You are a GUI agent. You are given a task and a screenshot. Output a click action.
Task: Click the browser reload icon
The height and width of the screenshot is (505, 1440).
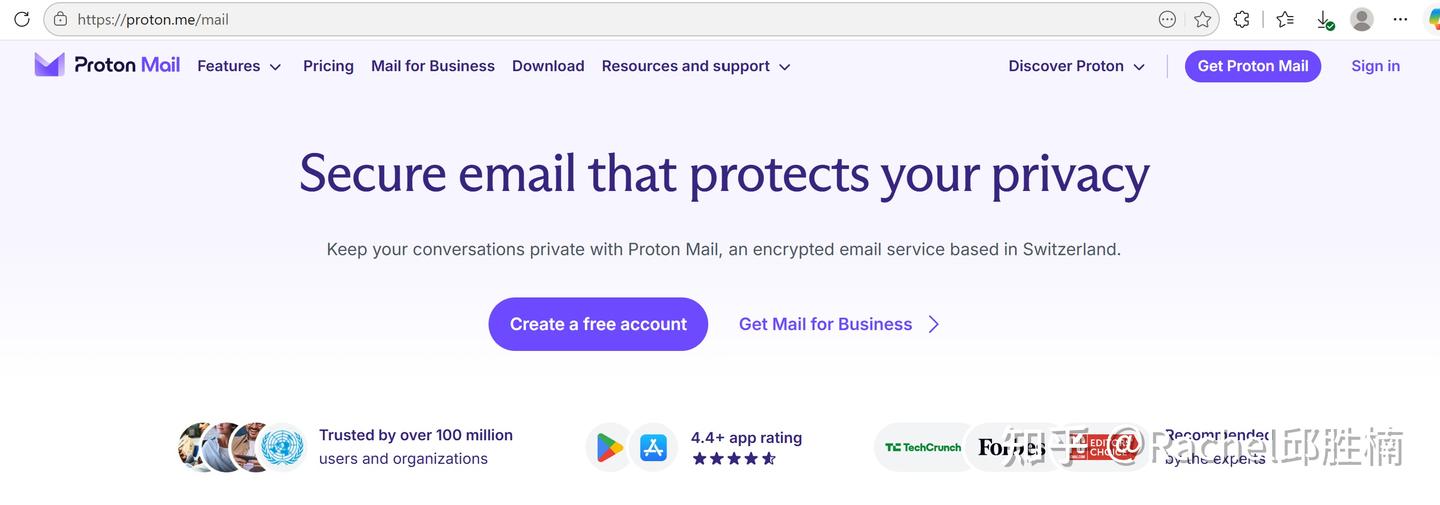tap(21, 19)
